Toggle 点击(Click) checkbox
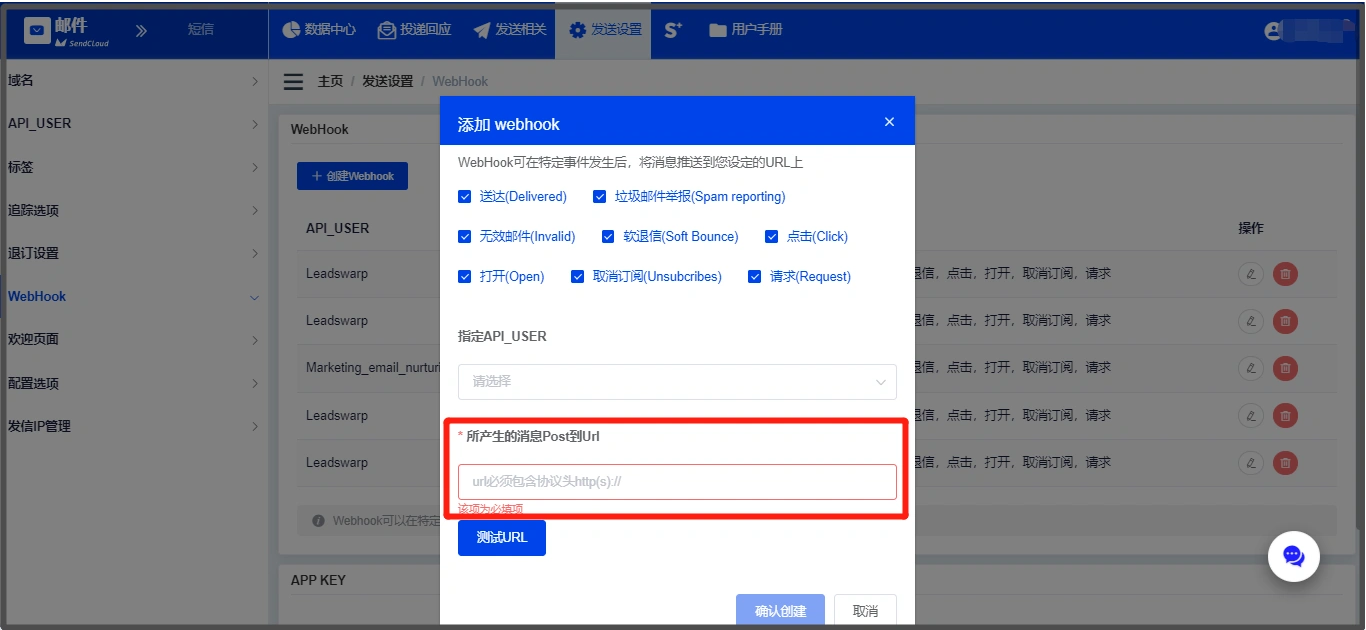This screenshot has width=1366, height=630. coord(771,237)
